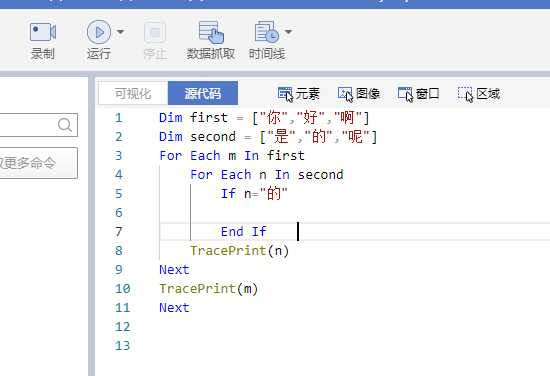Click the 'TracePrint(n)' code line

pyautogui.click(x=240, y=250)
